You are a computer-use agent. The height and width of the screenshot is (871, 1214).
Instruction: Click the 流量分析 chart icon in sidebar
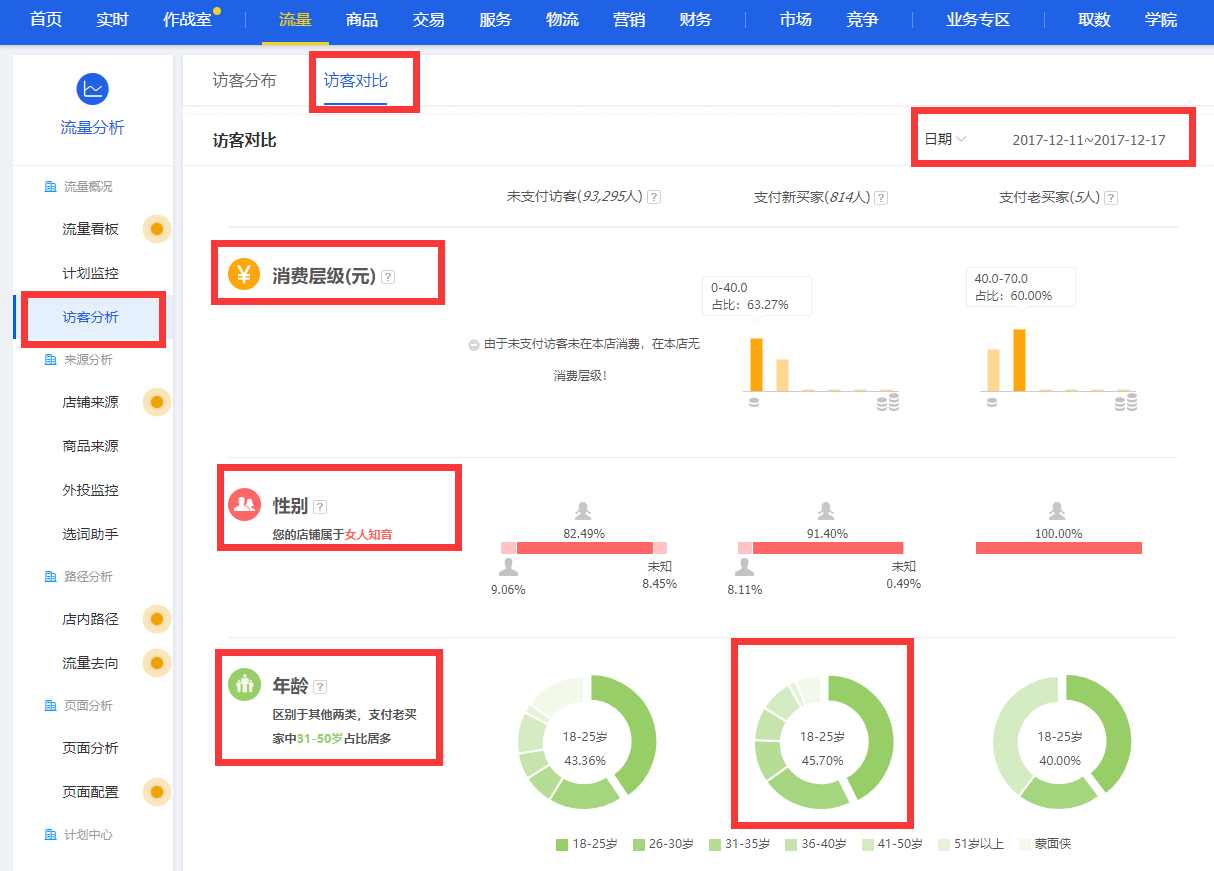pyautogui.click(x=92, y=89)
